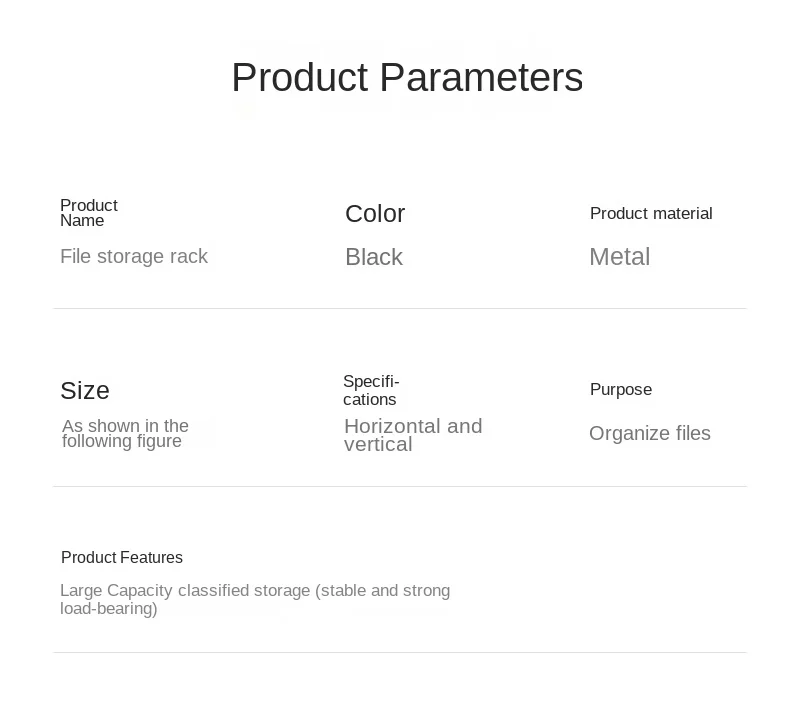The height and width of the screenshot is (701, 790).
Task: Click the word Parameters in title
Action: (480, 78)
